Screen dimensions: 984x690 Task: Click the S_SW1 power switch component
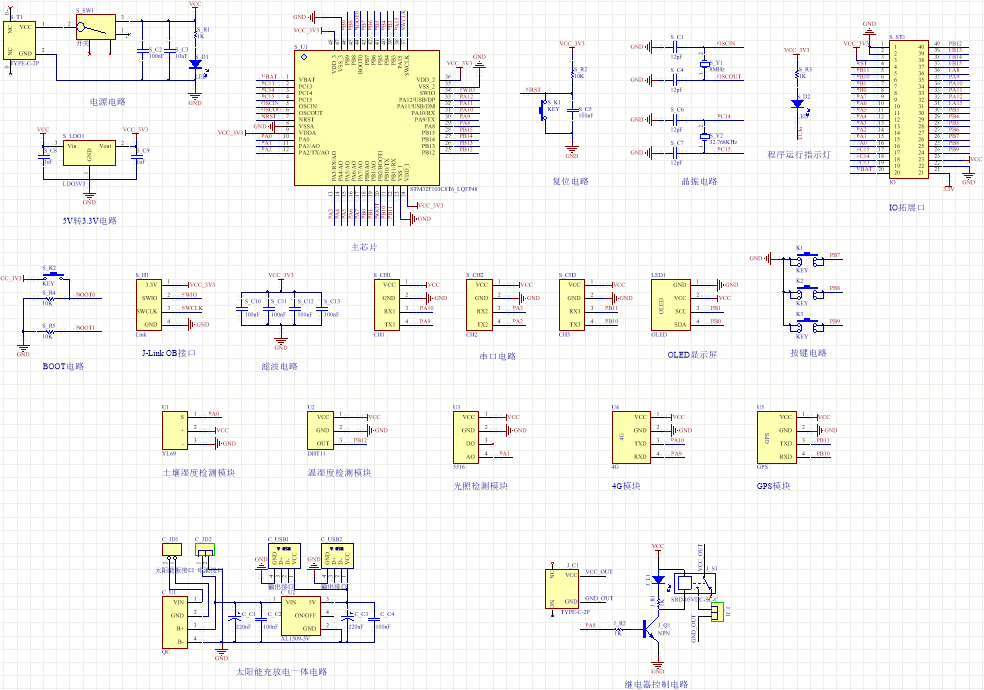96,28
